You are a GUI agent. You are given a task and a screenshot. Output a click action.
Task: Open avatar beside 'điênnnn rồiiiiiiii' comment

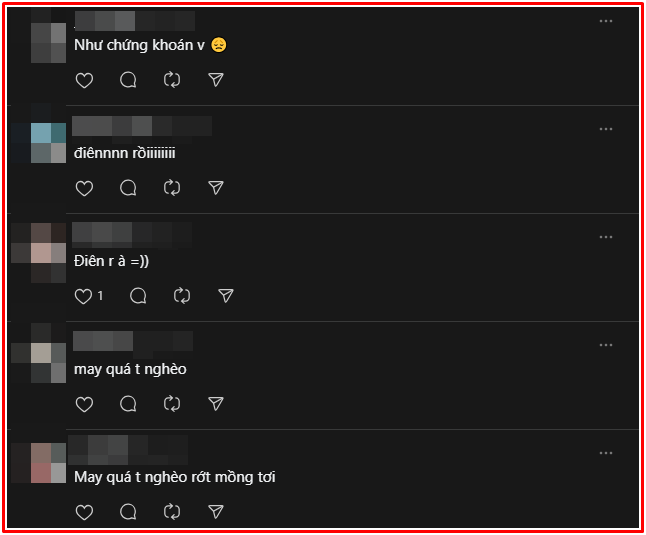tap(48, 143)
